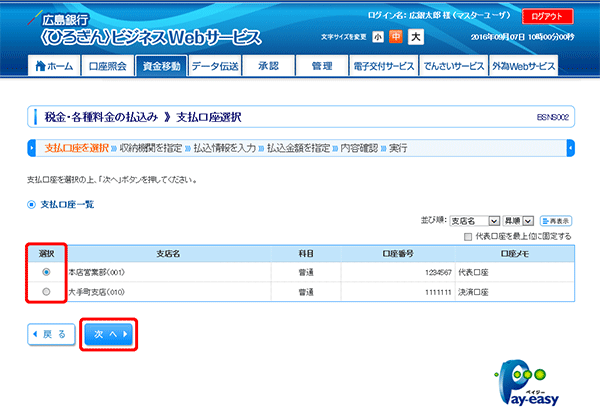
Task: Click the date and time display
Action: pyautogui.click(x=522, y=37)
